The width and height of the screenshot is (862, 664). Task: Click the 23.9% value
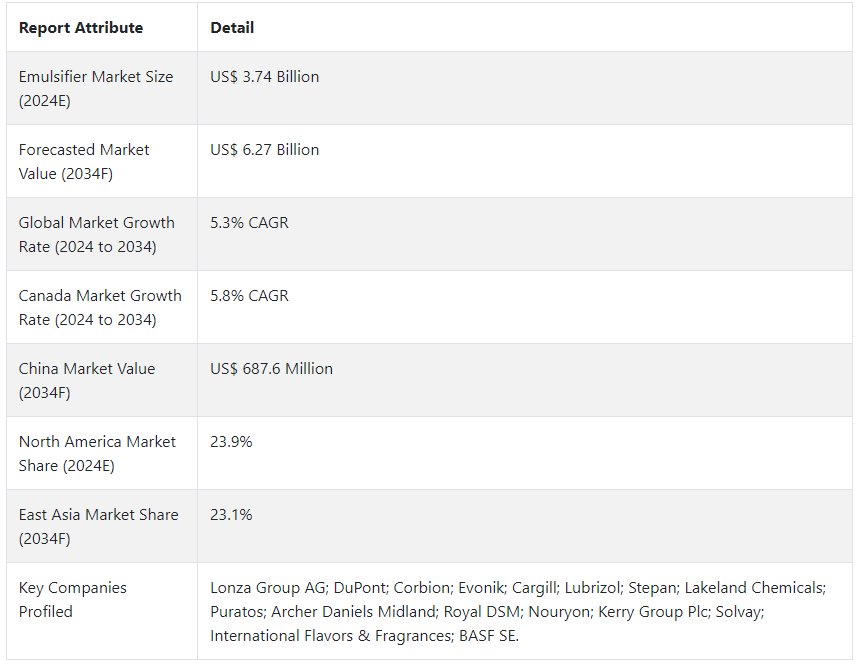click(x=231, y=442)
